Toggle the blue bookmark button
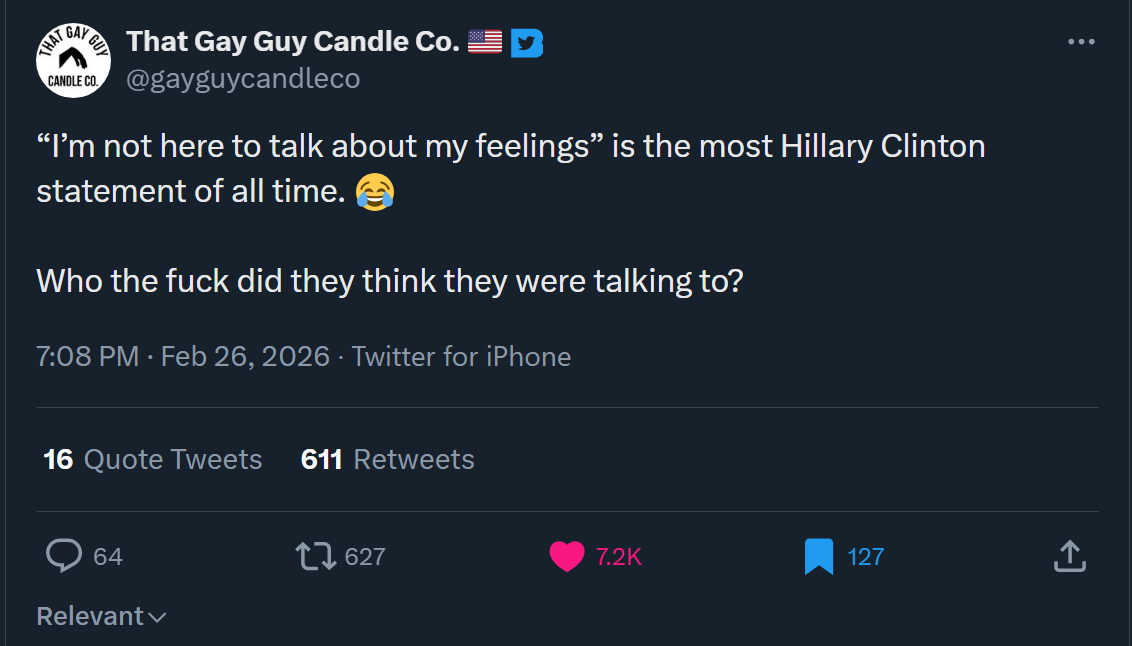This screenshot has height=646, width=1132. [x=819, y=556]
